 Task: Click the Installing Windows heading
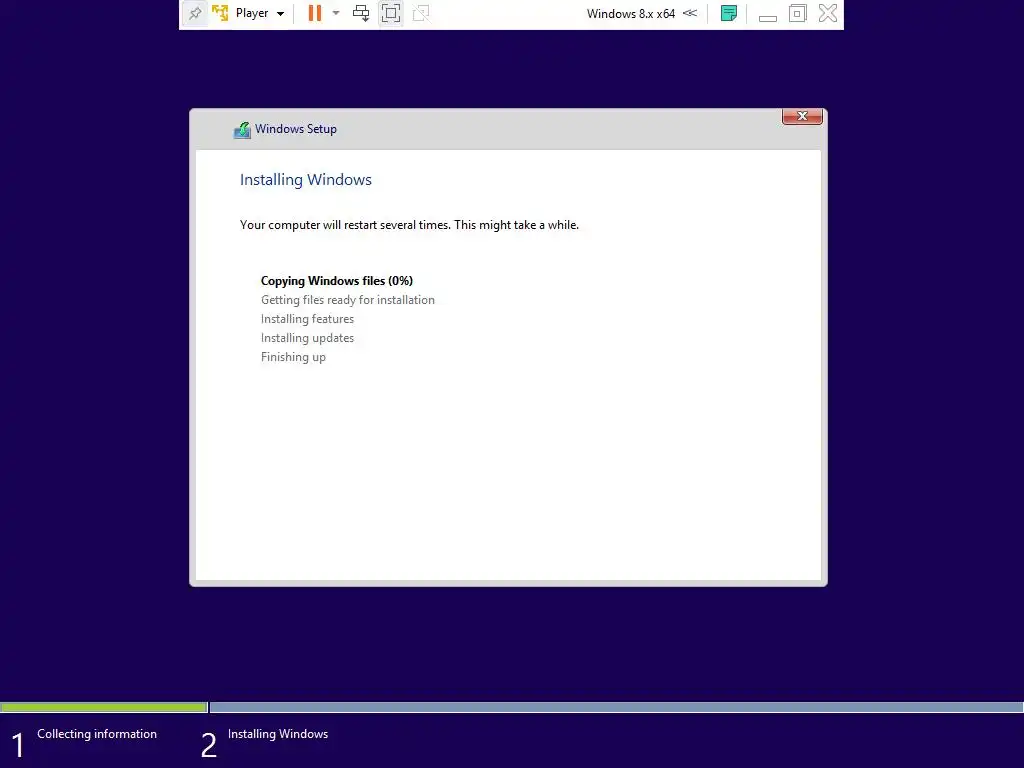(x=306, y=180)
